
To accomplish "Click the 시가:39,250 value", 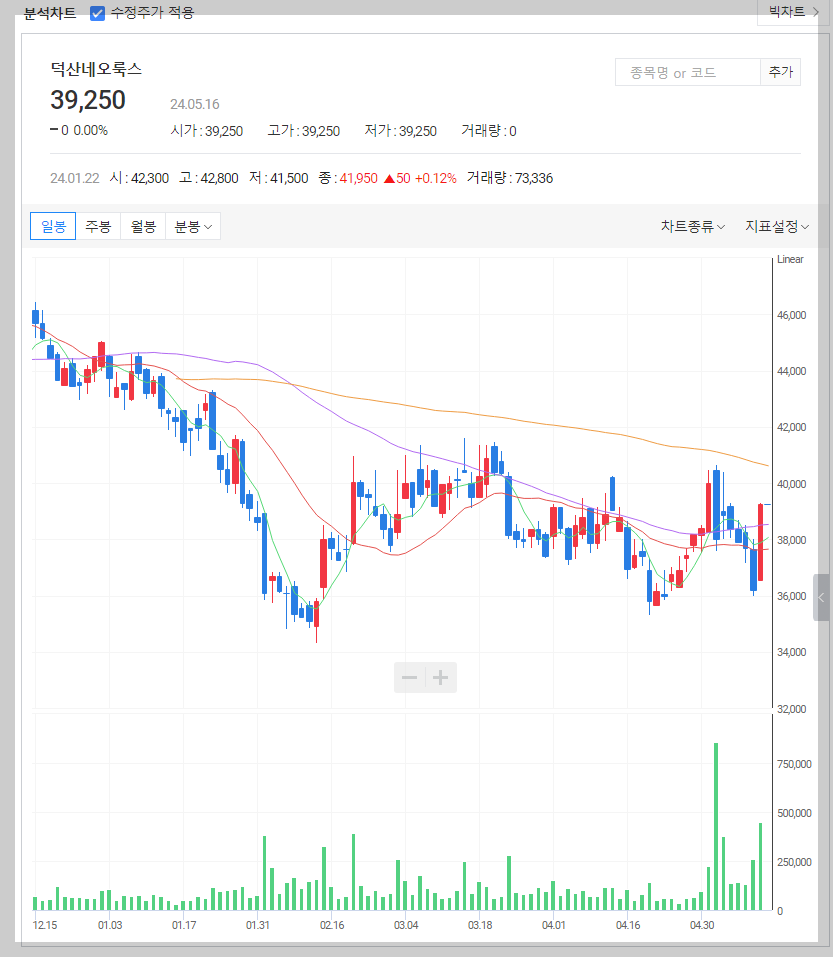I will coord(206,131).
